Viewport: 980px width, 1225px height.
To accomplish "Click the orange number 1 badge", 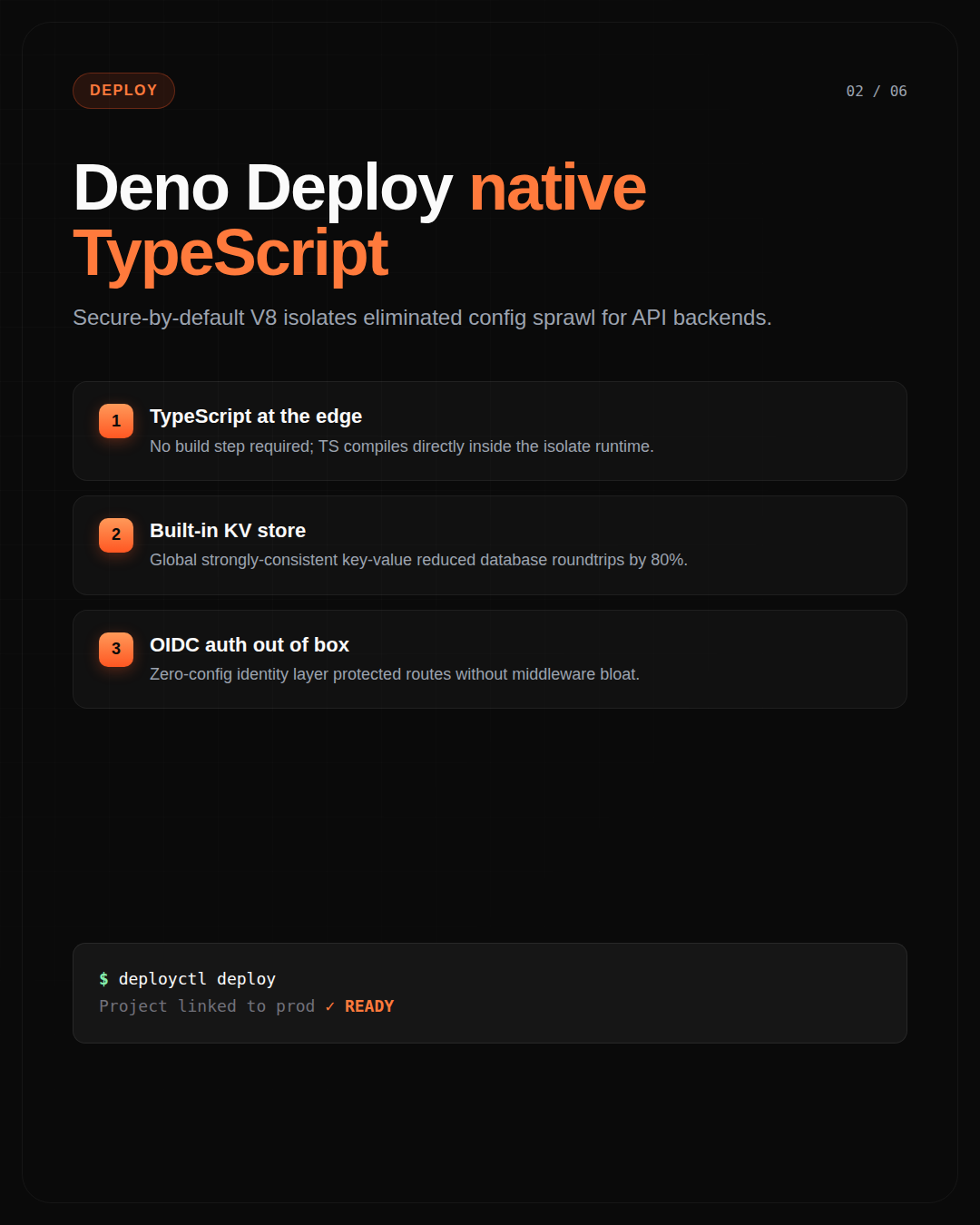I will [x=116, y=421].
